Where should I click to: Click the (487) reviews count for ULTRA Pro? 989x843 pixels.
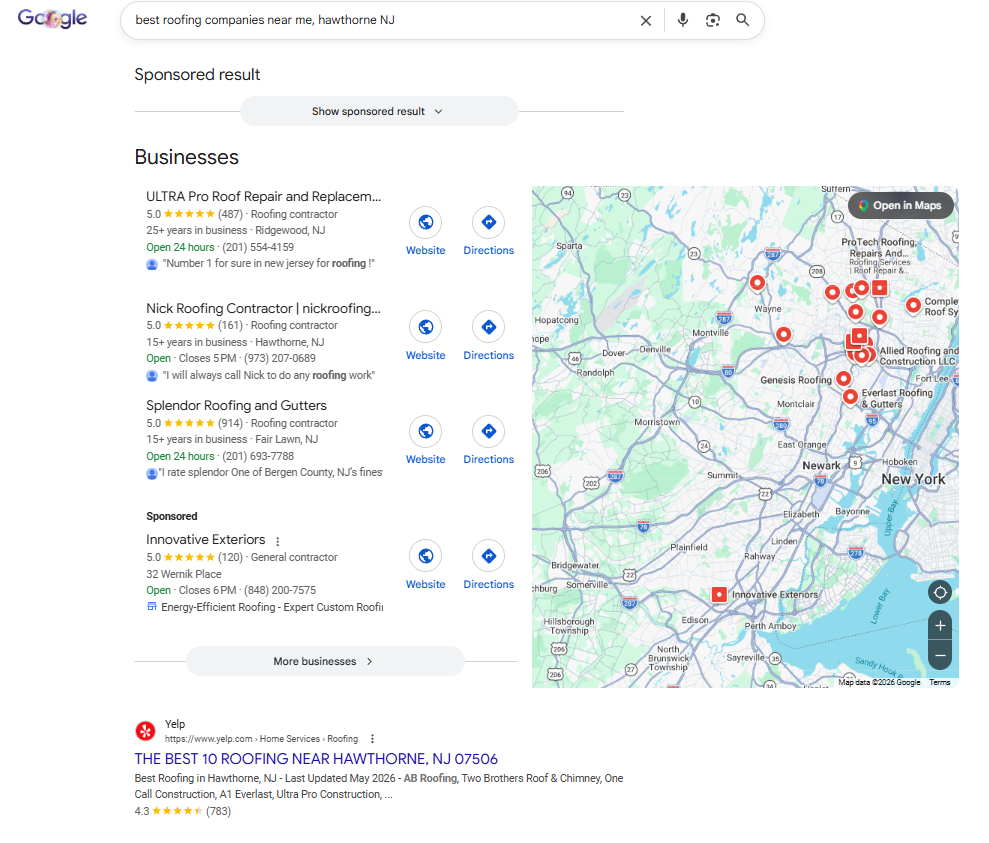point(230,214)
